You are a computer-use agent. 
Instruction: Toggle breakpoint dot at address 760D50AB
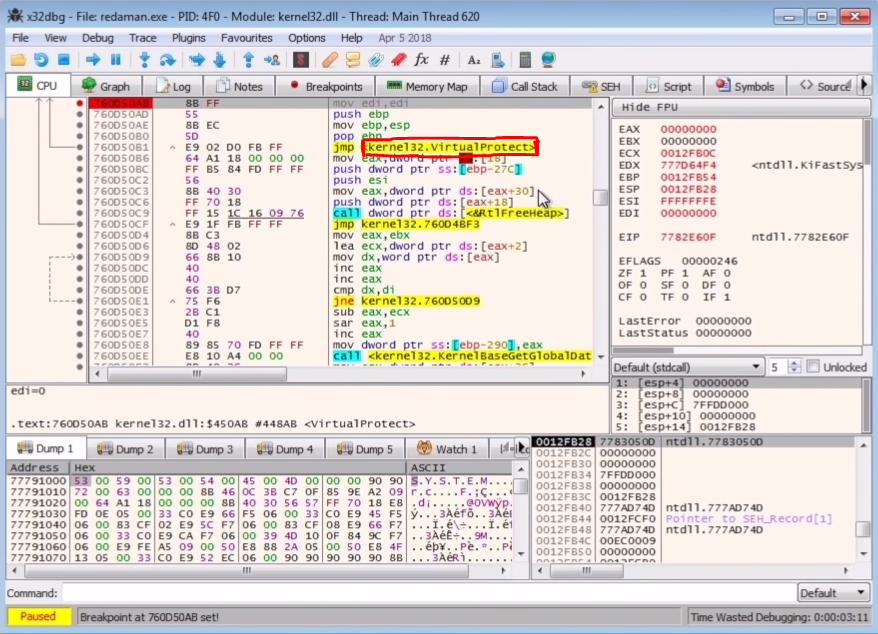80,103
